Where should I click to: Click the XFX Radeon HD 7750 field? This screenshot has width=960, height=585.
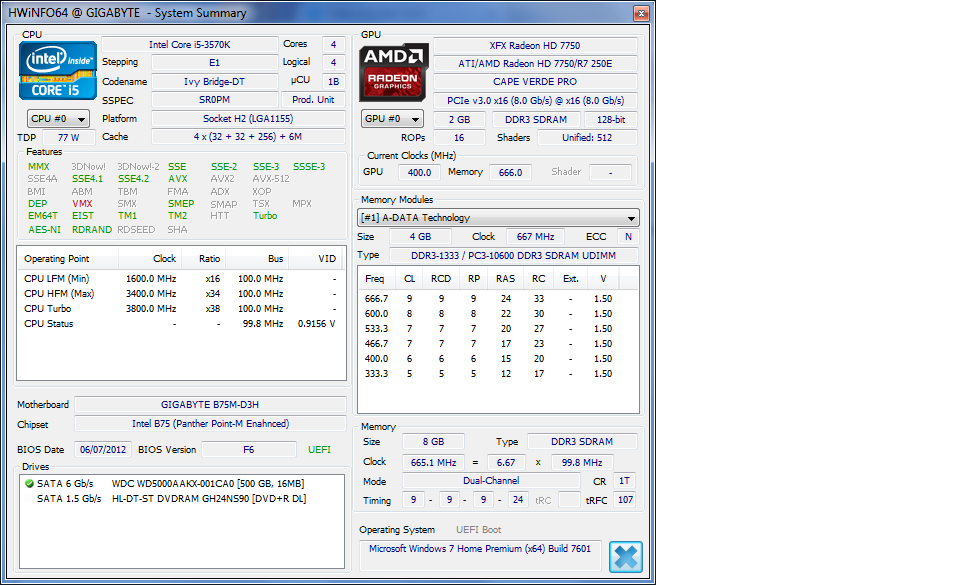(535, 45)
